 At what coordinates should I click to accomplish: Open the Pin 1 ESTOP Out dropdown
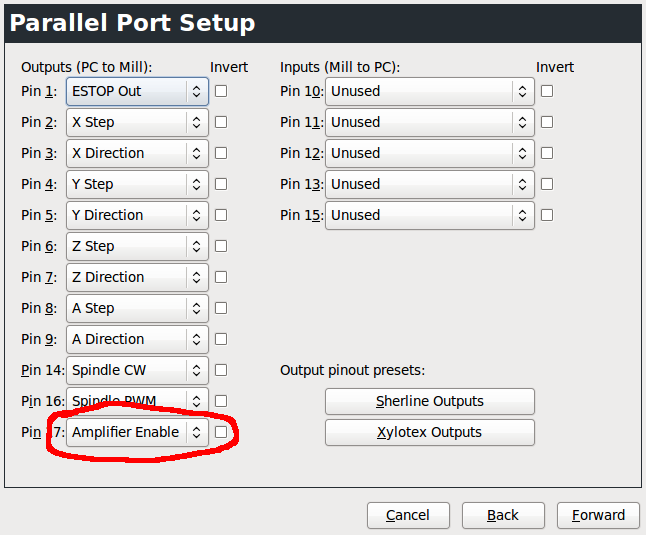tap(137, 91)
